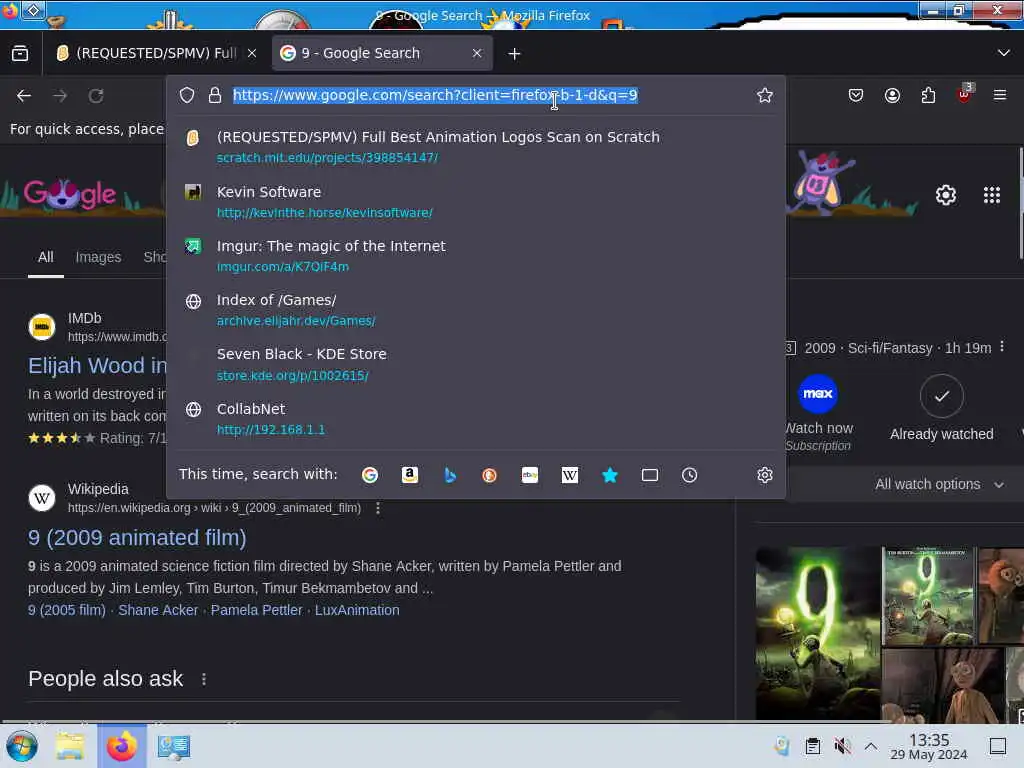Open the large green 9 poster thumbnail
Screen dimensions: 1024x768
coord(818,633)
